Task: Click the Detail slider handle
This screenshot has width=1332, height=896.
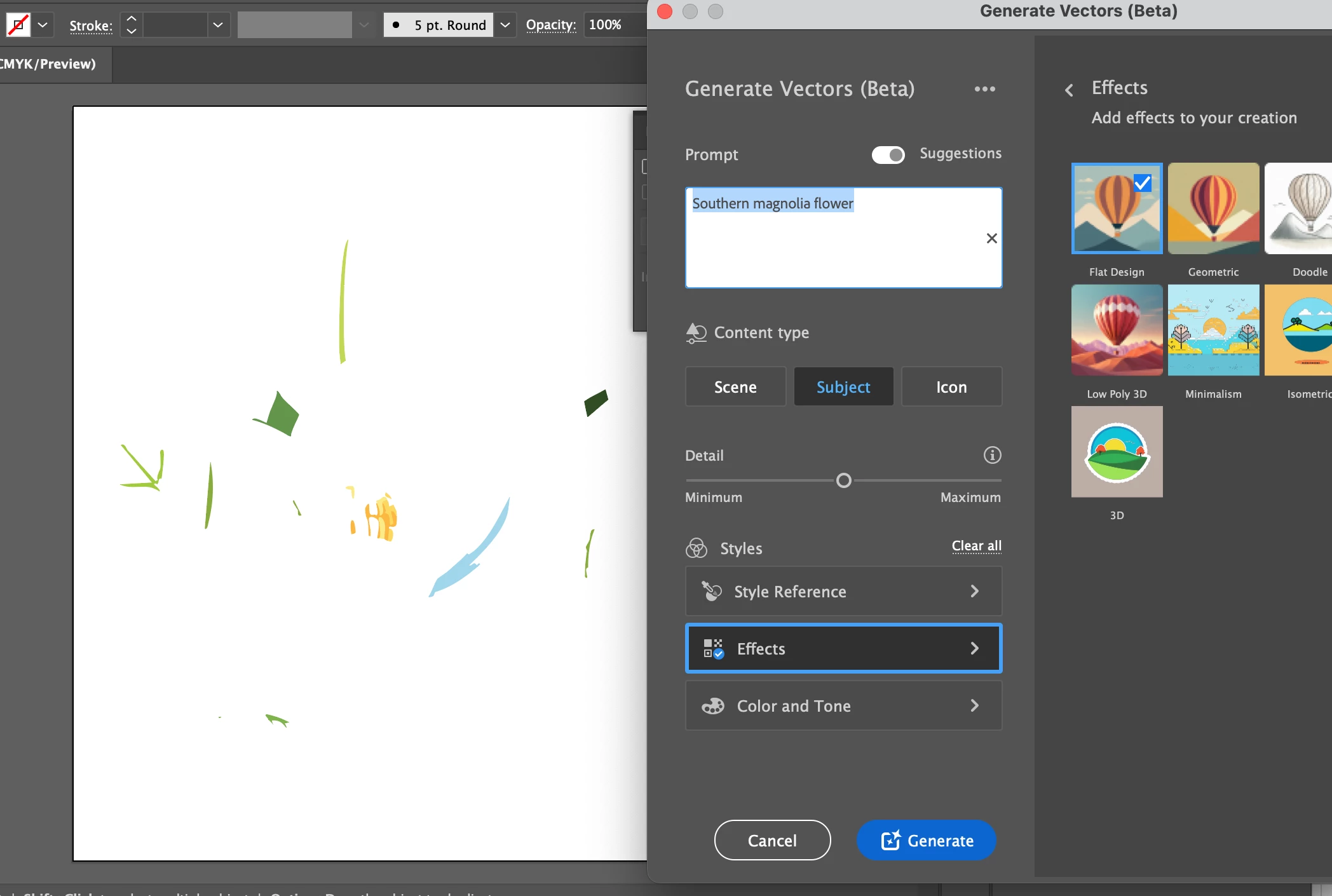Action: 843,480
